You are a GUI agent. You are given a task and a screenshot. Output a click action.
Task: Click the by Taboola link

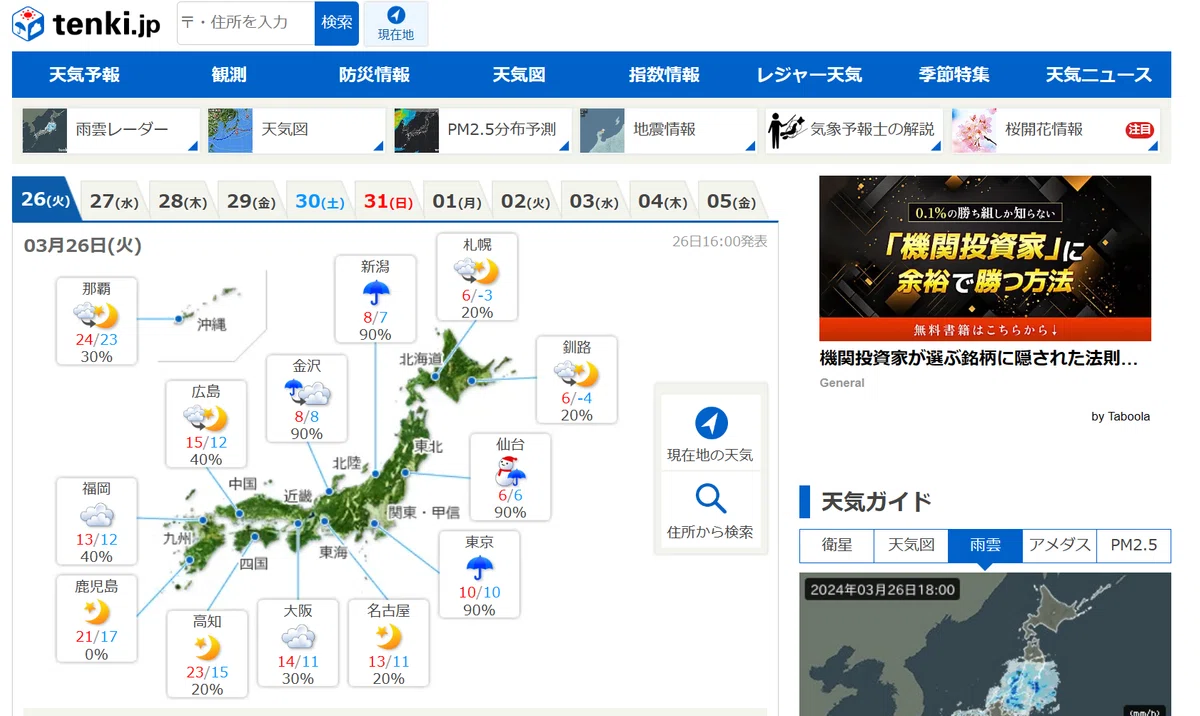click(x=1120, y=416)
